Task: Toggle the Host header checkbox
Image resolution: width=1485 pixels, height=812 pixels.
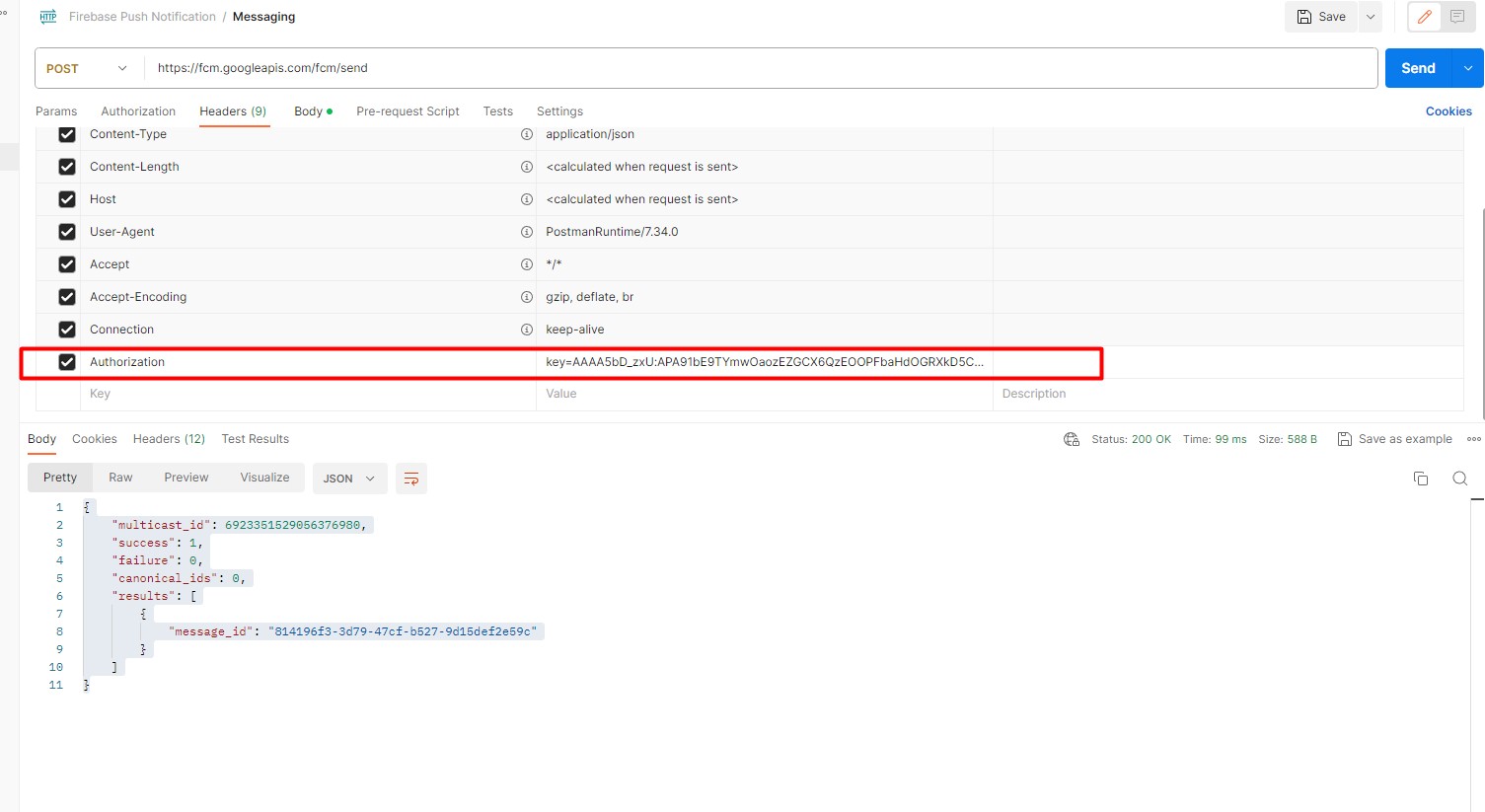Action: [67, 199]
